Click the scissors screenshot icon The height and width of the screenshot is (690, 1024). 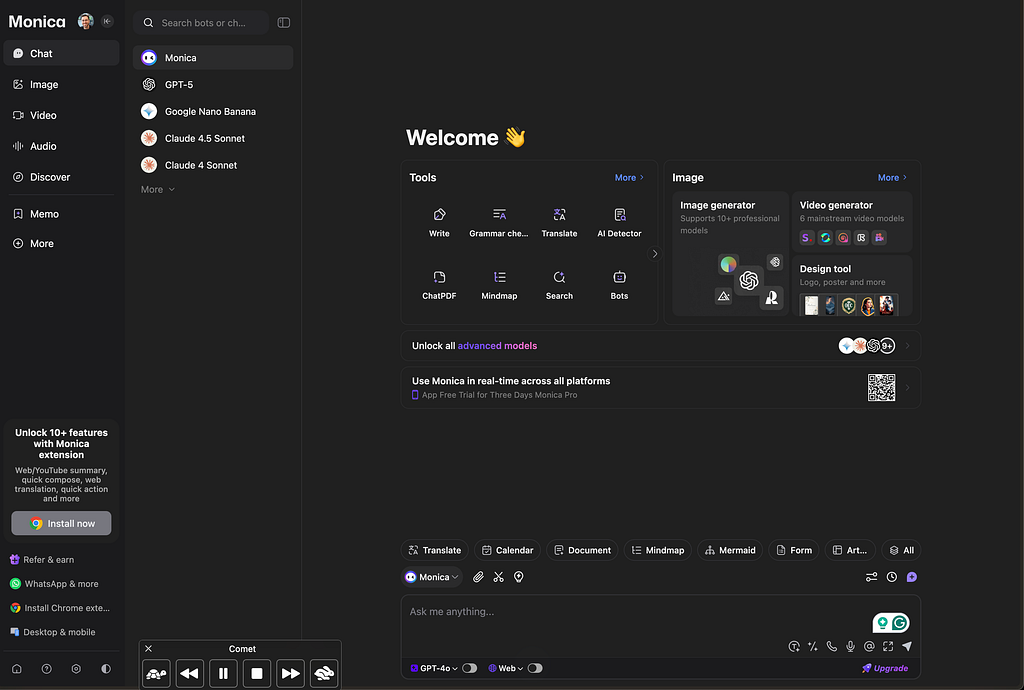[498, 577]
